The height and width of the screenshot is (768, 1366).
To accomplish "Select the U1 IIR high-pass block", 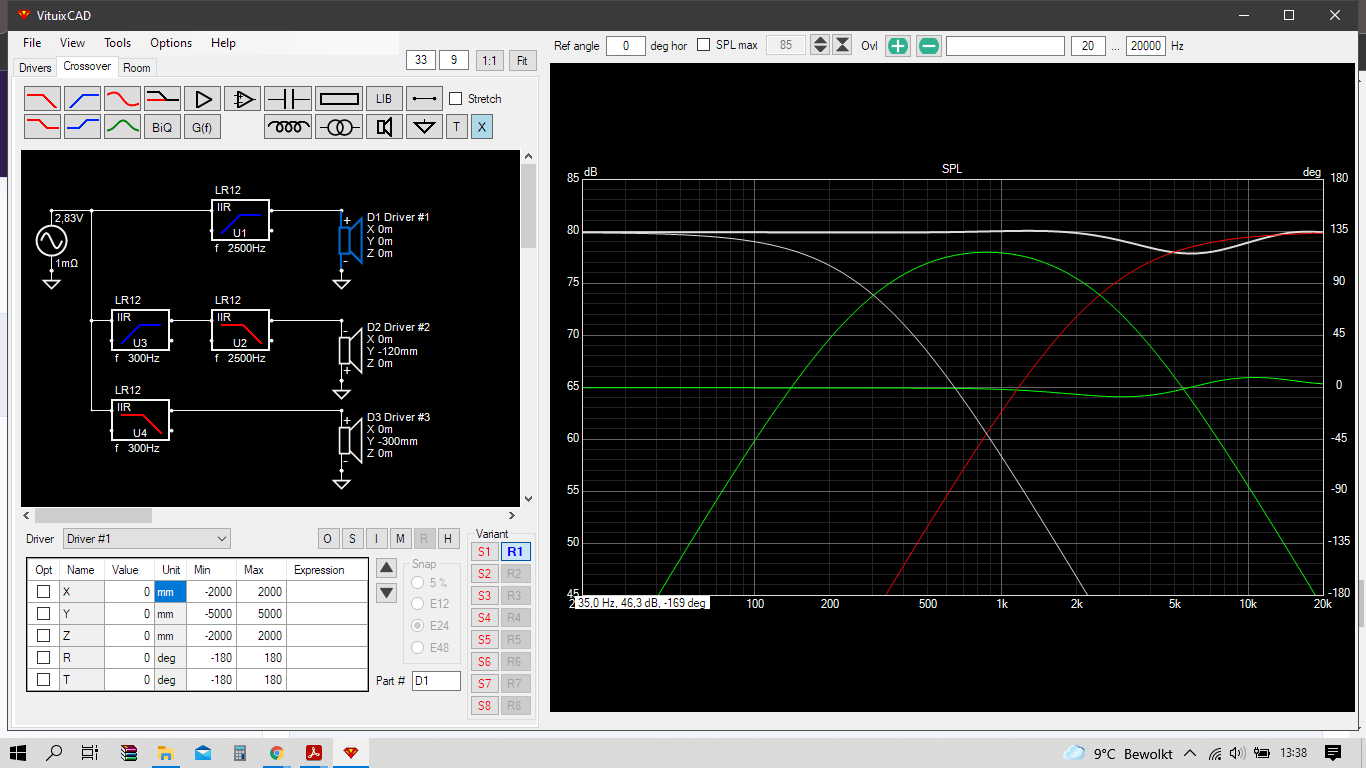I will click(240, 220).
